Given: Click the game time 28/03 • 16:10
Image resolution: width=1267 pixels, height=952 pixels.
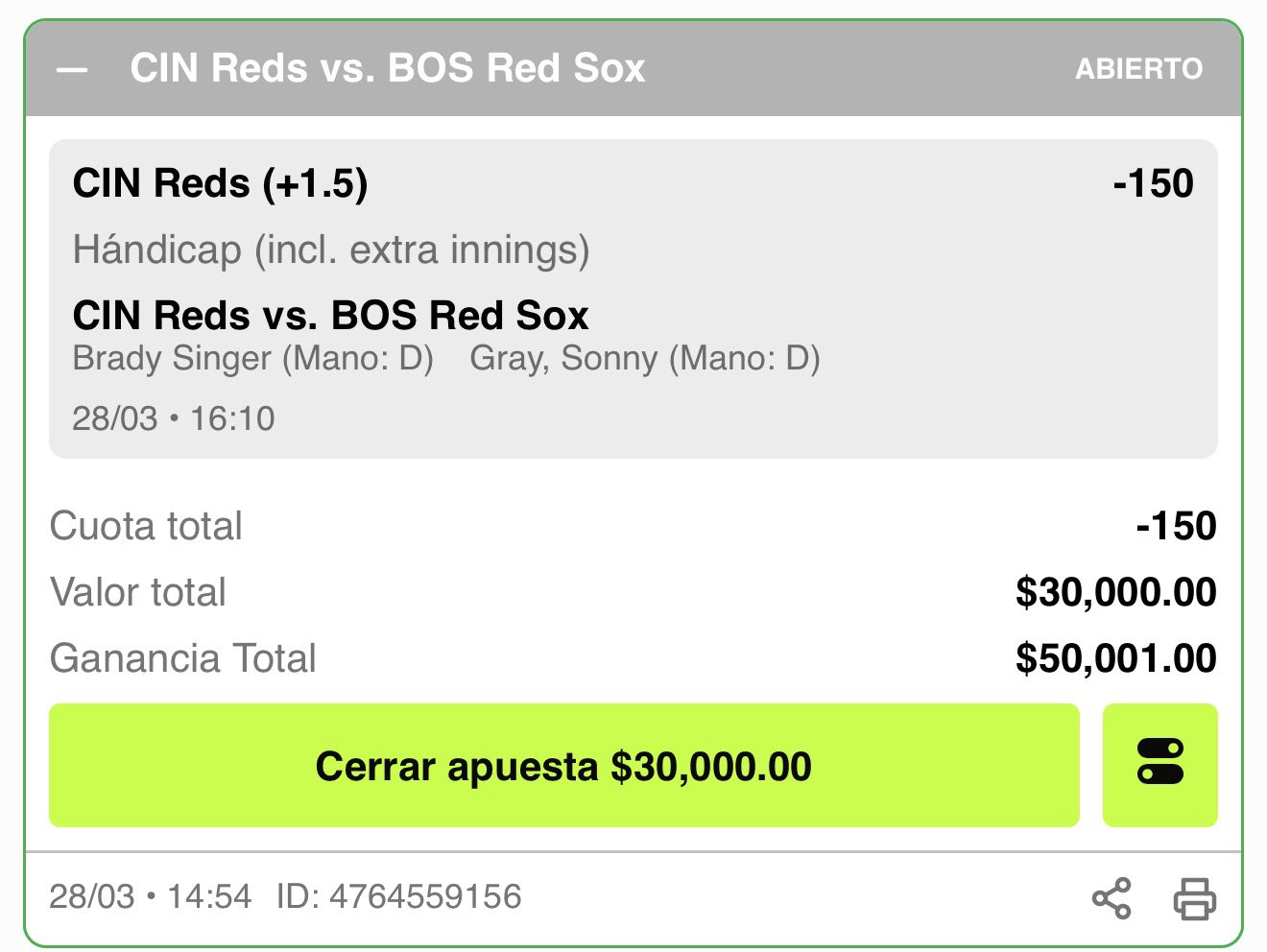Looking at the screenshot, I should [x=174, y=418].
